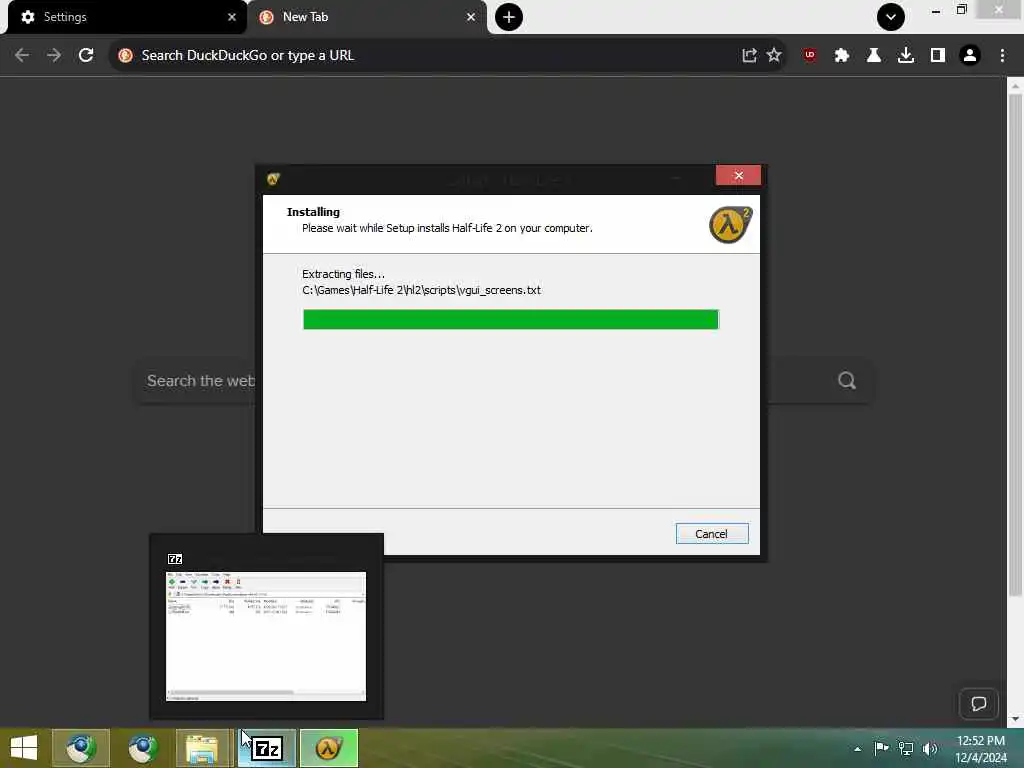Go back in browser history

click(x=22, y=56)
